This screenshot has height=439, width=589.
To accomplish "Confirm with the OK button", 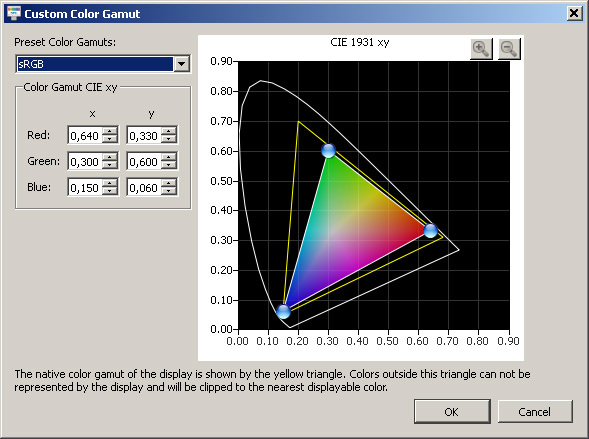I will coord(452,412).
